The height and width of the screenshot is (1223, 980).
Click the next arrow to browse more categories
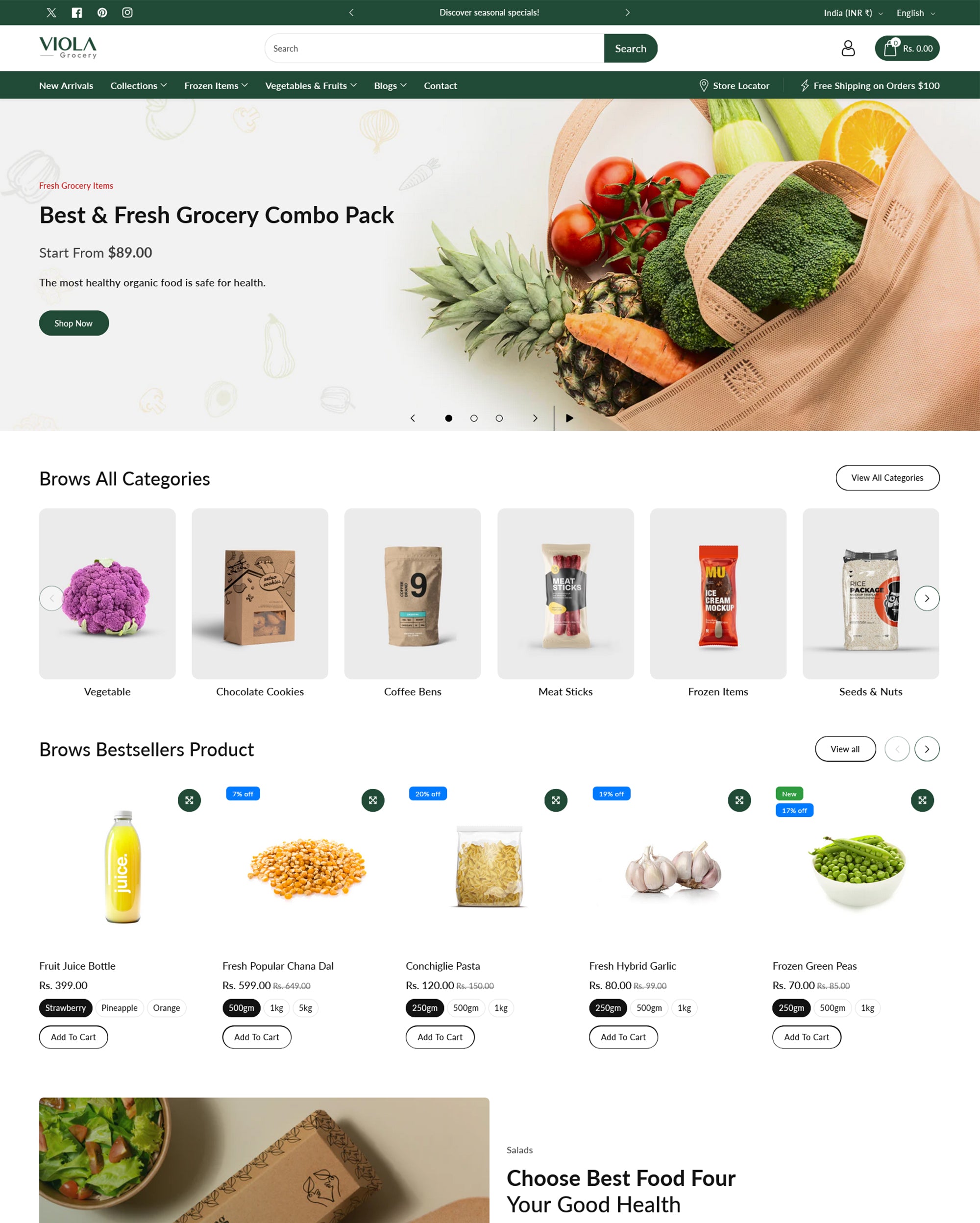tap(927, 598)
